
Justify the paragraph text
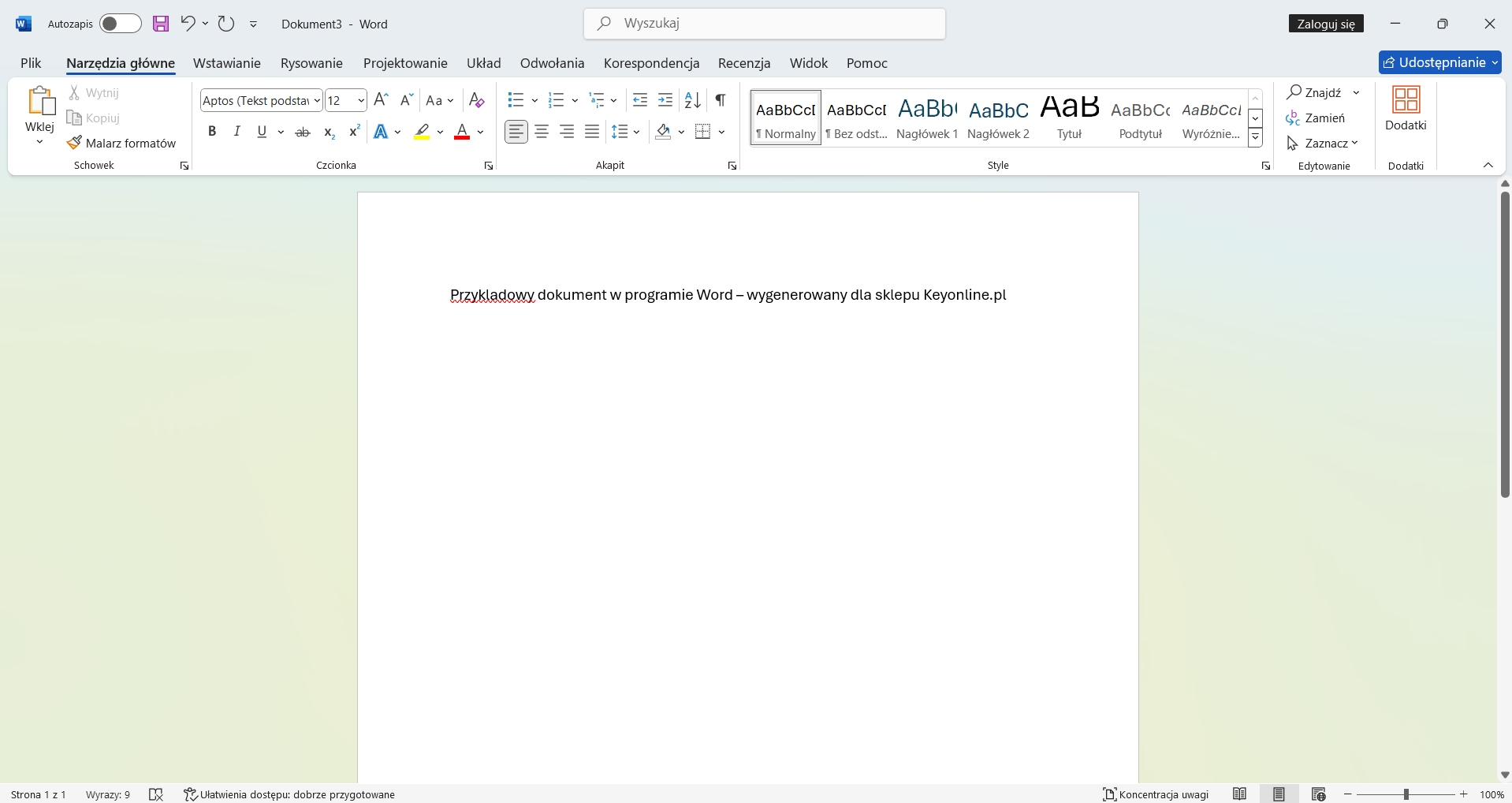[x=592, y=132]
